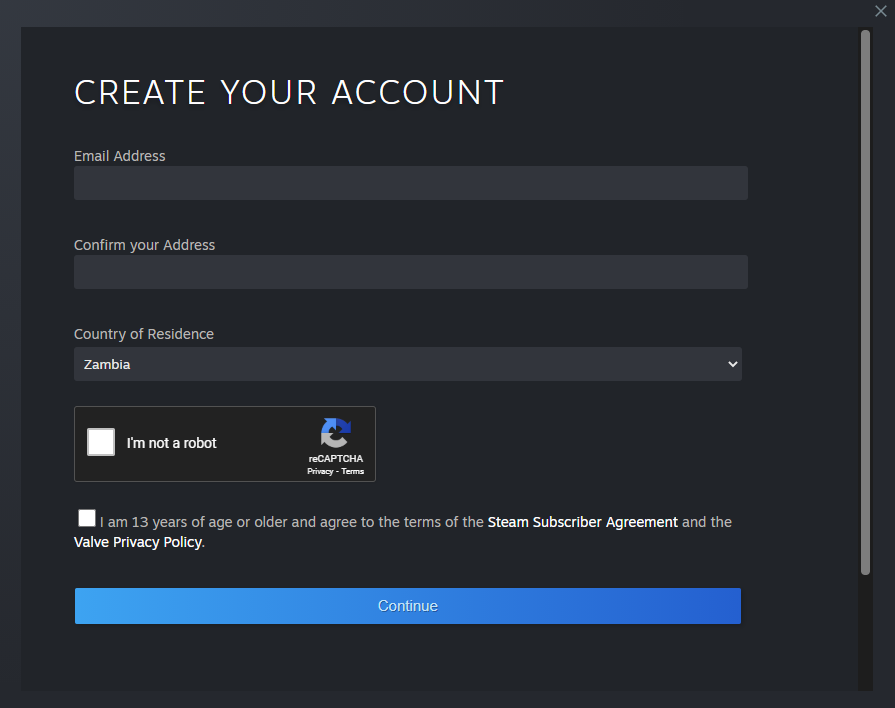Click the "reCAPTCHA" text under logo

click(336, 458)
